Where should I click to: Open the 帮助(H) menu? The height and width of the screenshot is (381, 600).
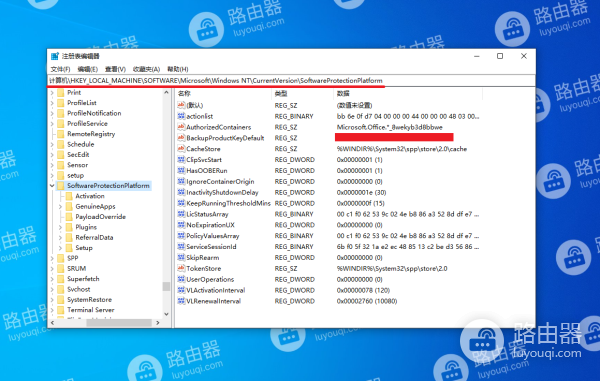tap(178, 69)
